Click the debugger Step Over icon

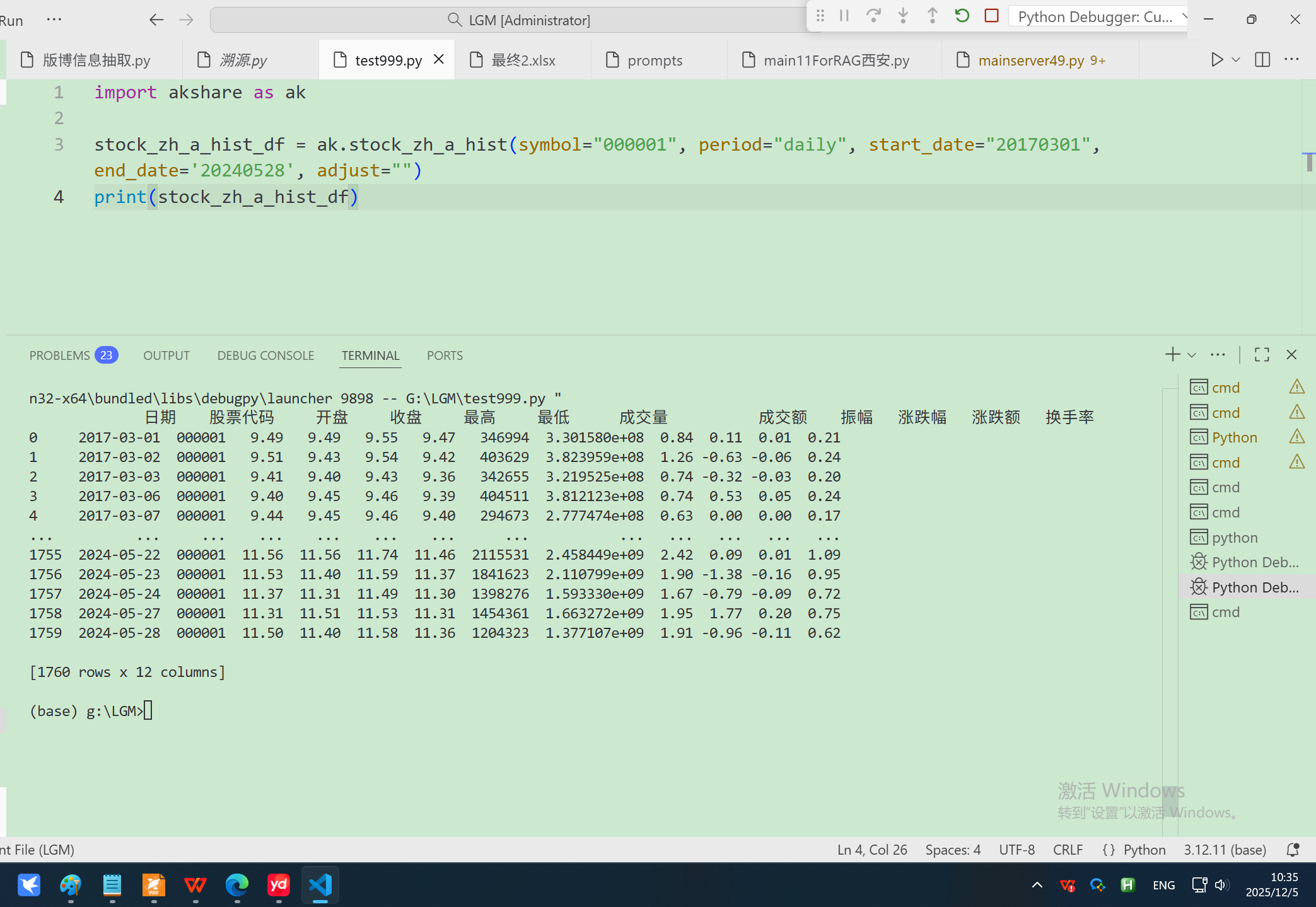point(873,16)
